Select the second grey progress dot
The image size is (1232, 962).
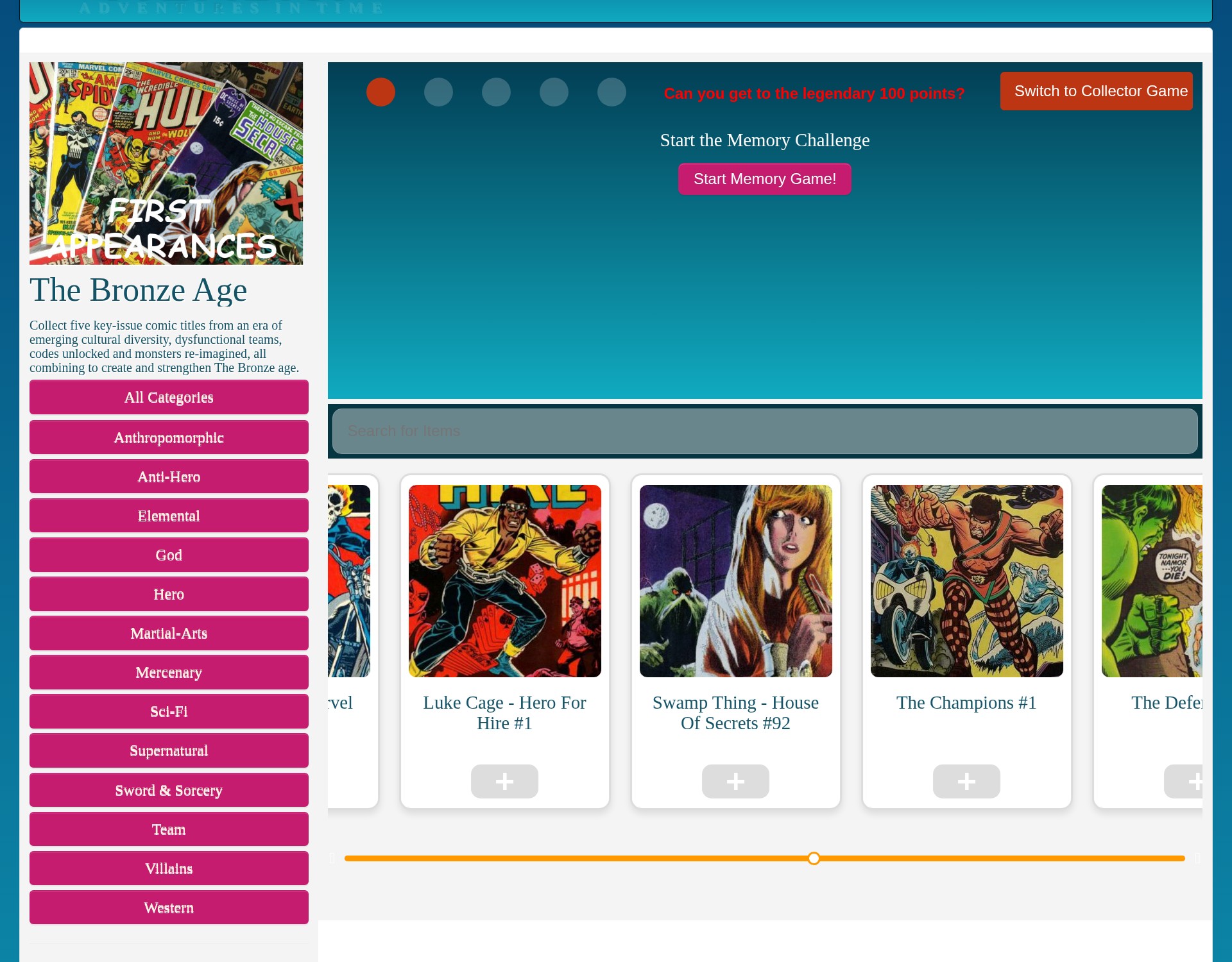(x=438, y=92)
